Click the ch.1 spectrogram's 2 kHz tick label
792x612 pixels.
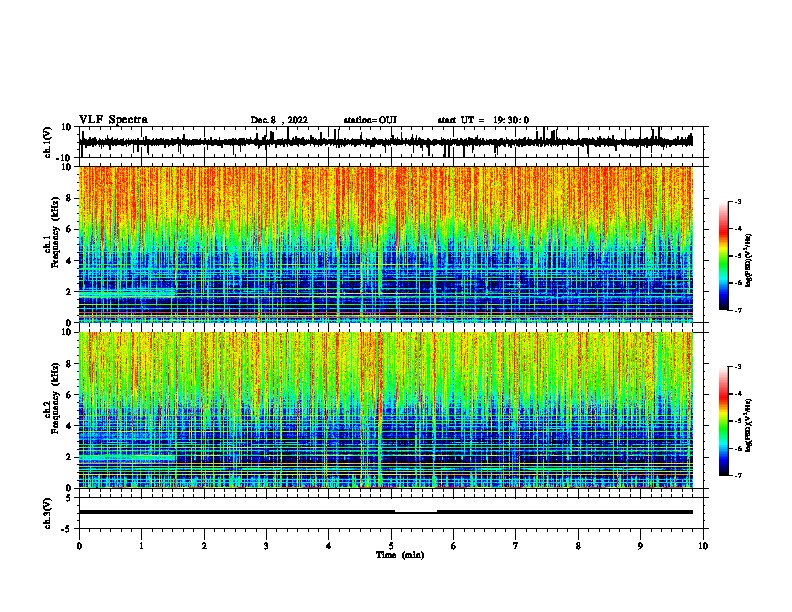coord(69,292)
